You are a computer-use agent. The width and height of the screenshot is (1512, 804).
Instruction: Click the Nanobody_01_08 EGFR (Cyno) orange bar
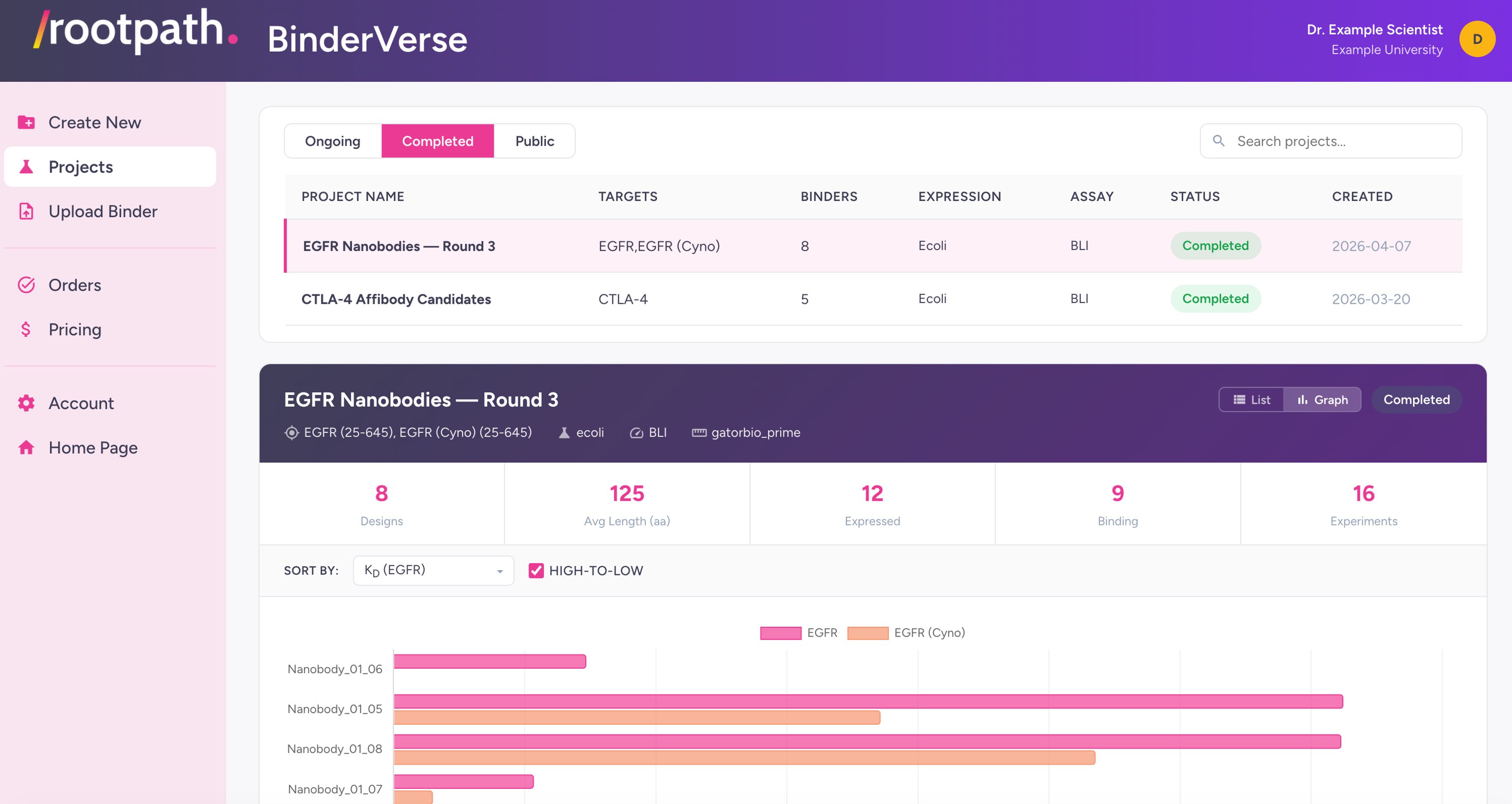tap(744, 758)
